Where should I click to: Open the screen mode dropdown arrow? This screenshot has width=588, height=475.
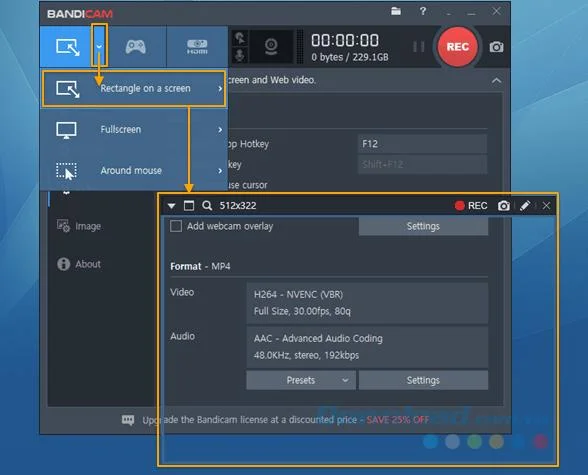pyautogui.click(x=99, y=46)
